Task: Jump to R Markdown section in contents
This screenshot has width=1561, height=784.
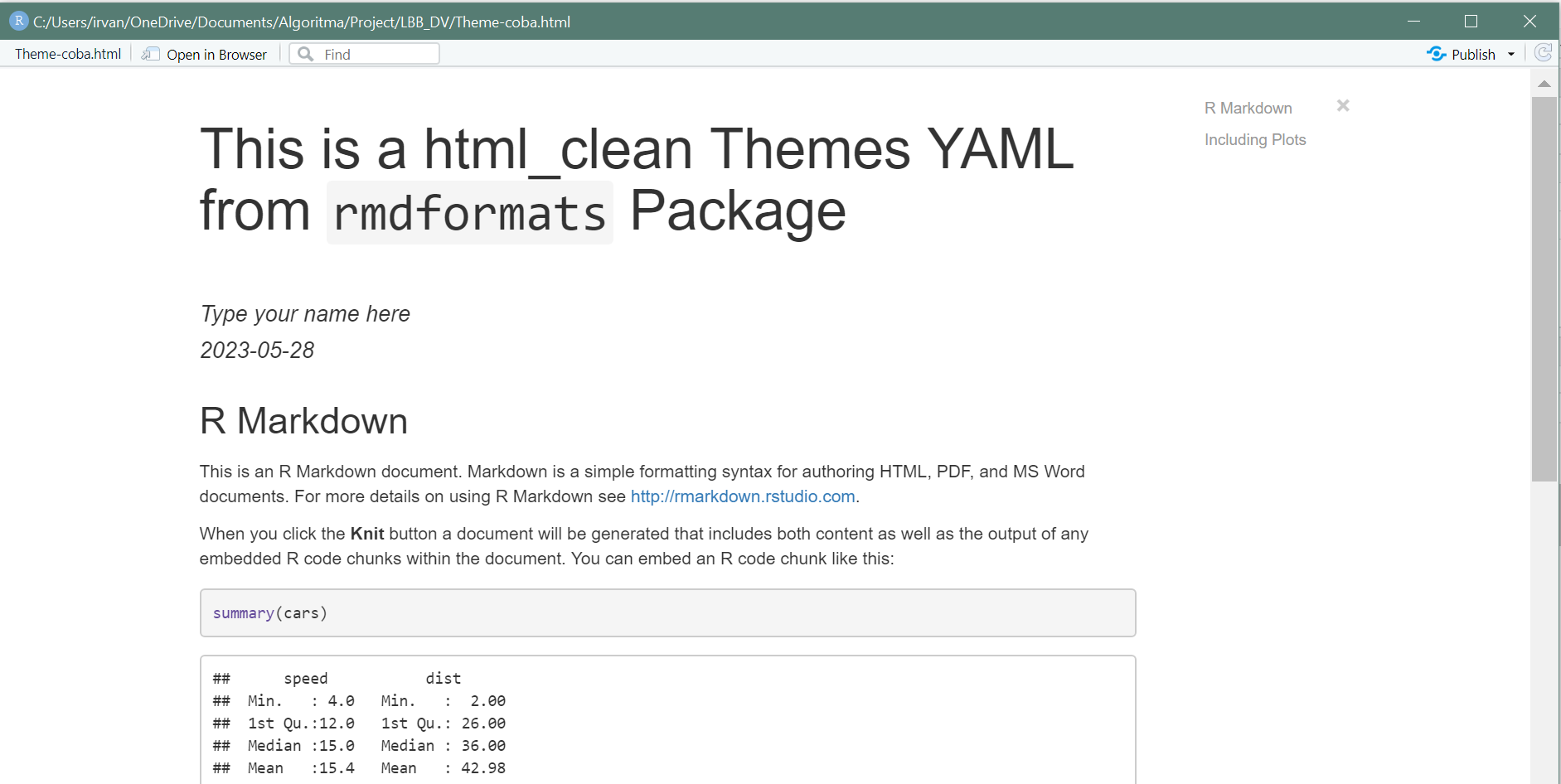Action: point(1248,109)
